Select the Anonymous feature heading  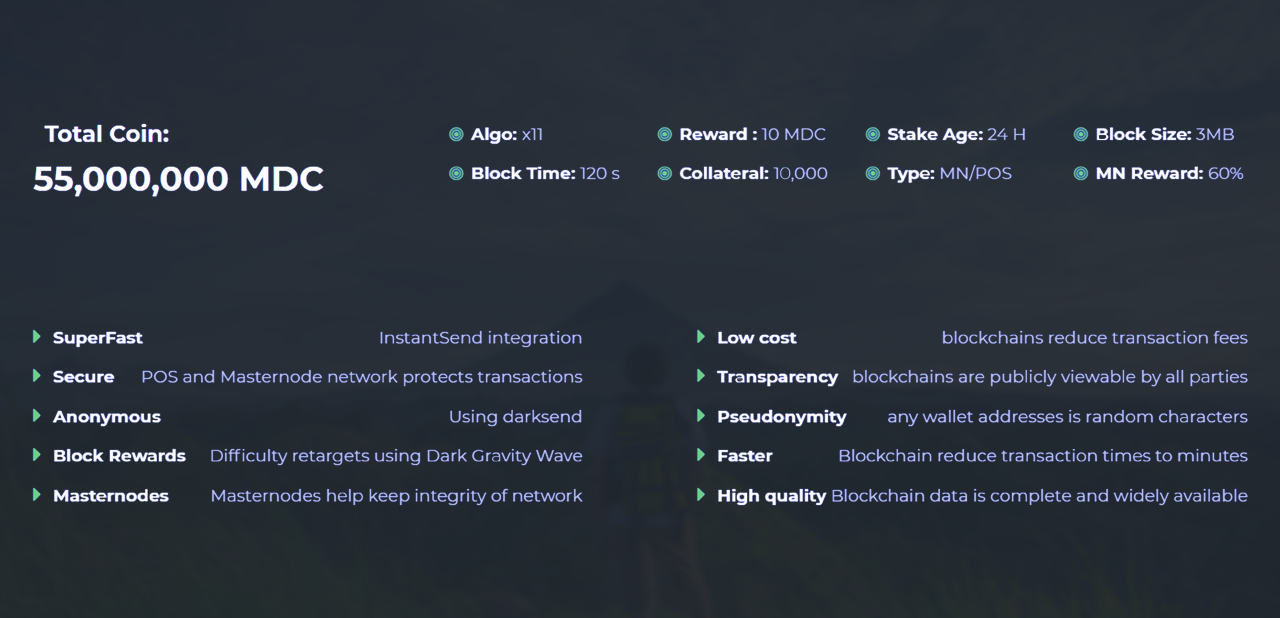pos(107,417)
